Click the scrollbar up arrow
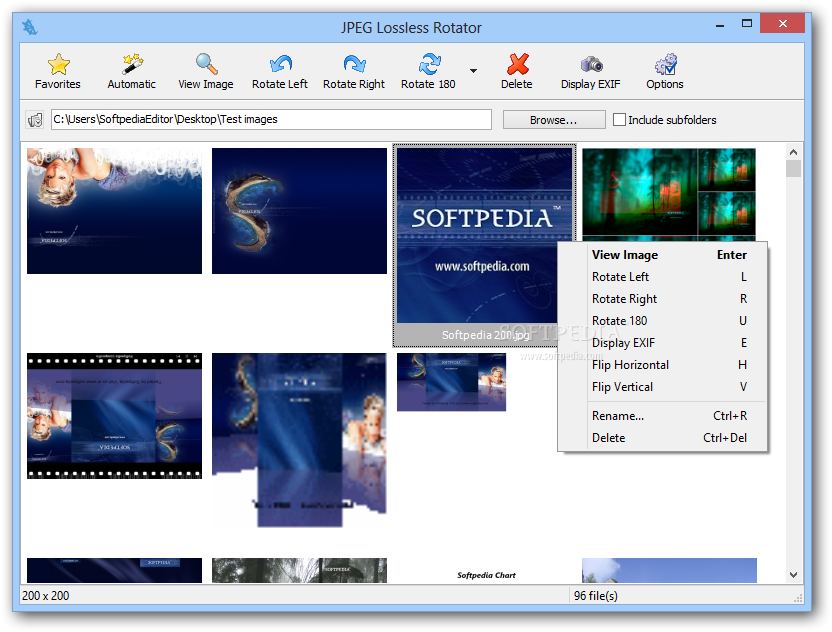832x632 pixels. (x=794, y=152)
